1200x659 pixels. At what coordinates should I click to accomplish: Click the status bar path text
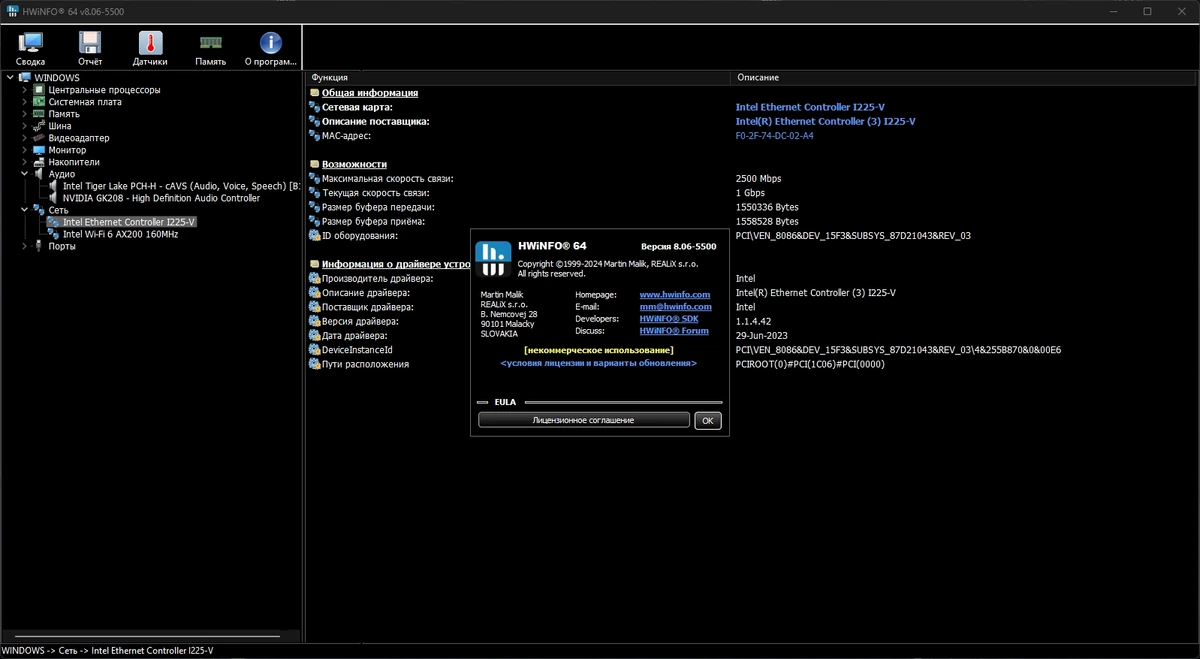click(x=107, y=651)
